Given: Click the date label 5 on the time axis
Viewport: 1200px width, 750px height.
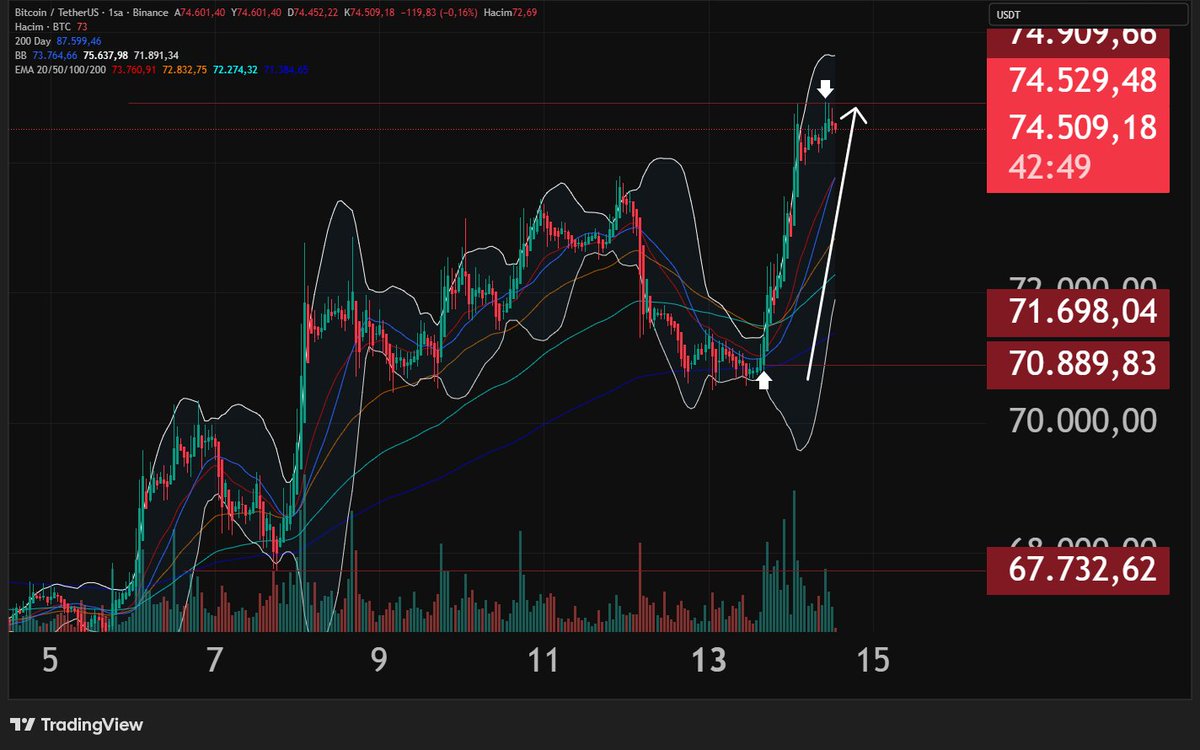Looking at the screenshot, I should 51,661.
